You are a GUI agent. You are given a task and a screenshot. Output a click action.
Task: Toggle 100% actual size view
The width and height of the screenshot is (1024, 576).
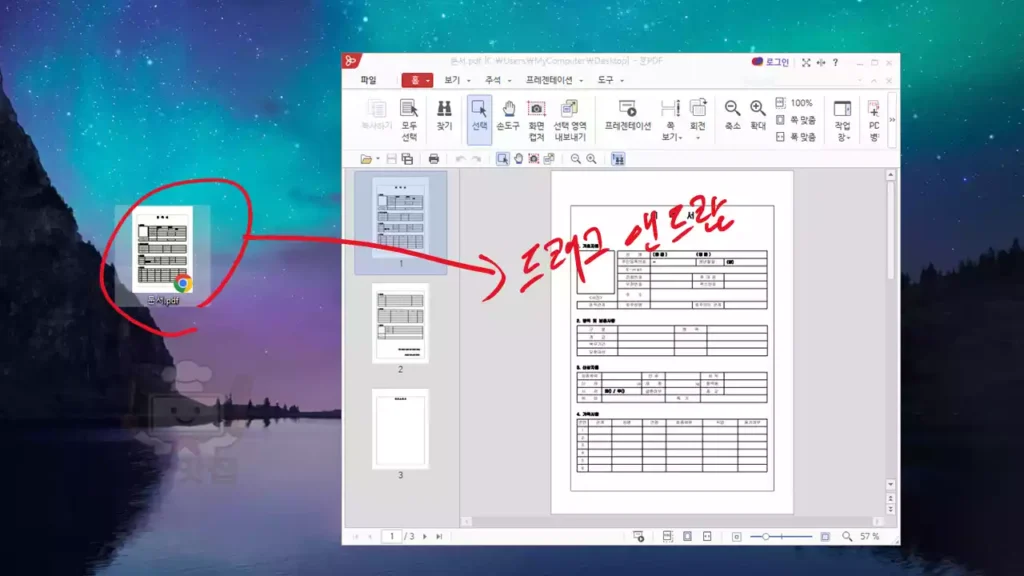coord(795,103)
